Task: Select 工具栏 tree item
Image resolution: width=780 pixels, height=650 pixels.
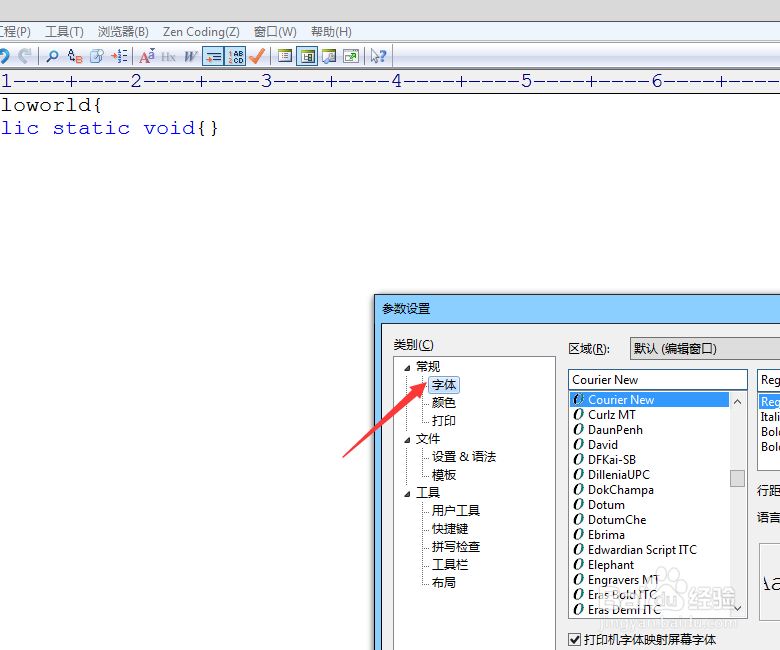Action: [x=450, y=564]
